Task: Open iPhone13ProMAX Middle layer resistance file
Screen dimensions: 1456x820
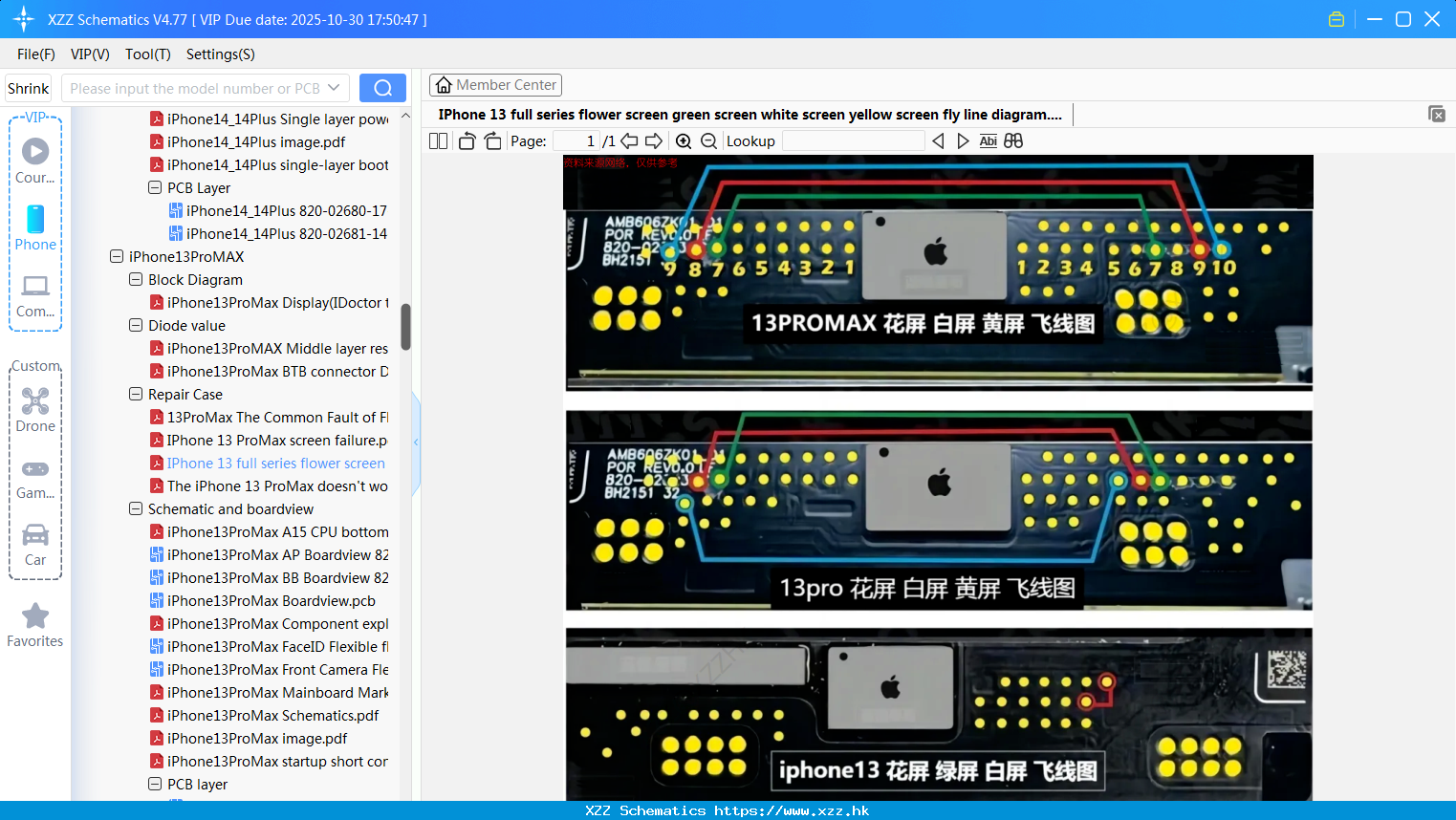Action: pyautogui.click(x=270, y=348)
